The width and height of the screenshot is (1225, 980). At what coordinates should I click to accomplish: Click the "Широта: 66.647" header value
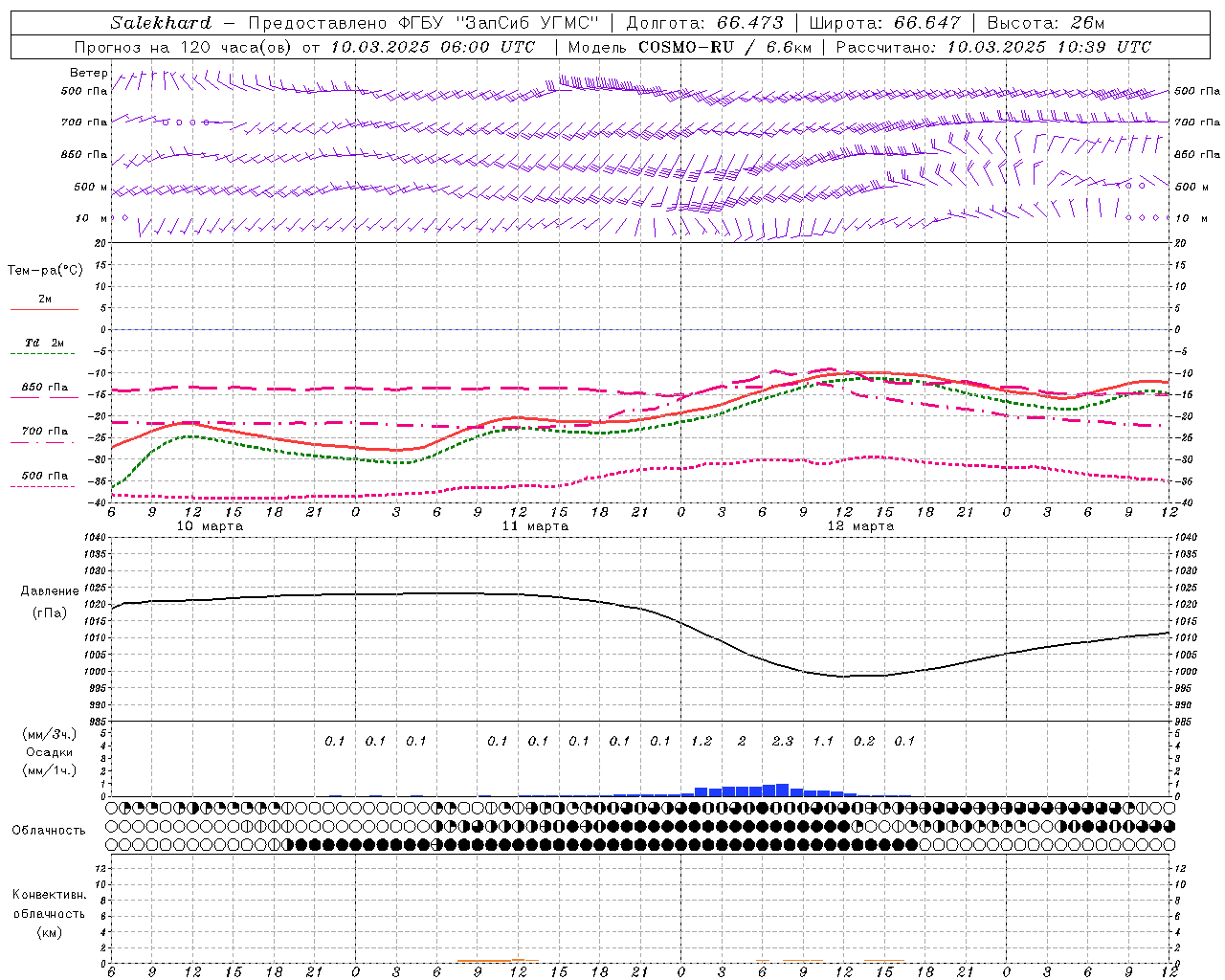[885, 23]
